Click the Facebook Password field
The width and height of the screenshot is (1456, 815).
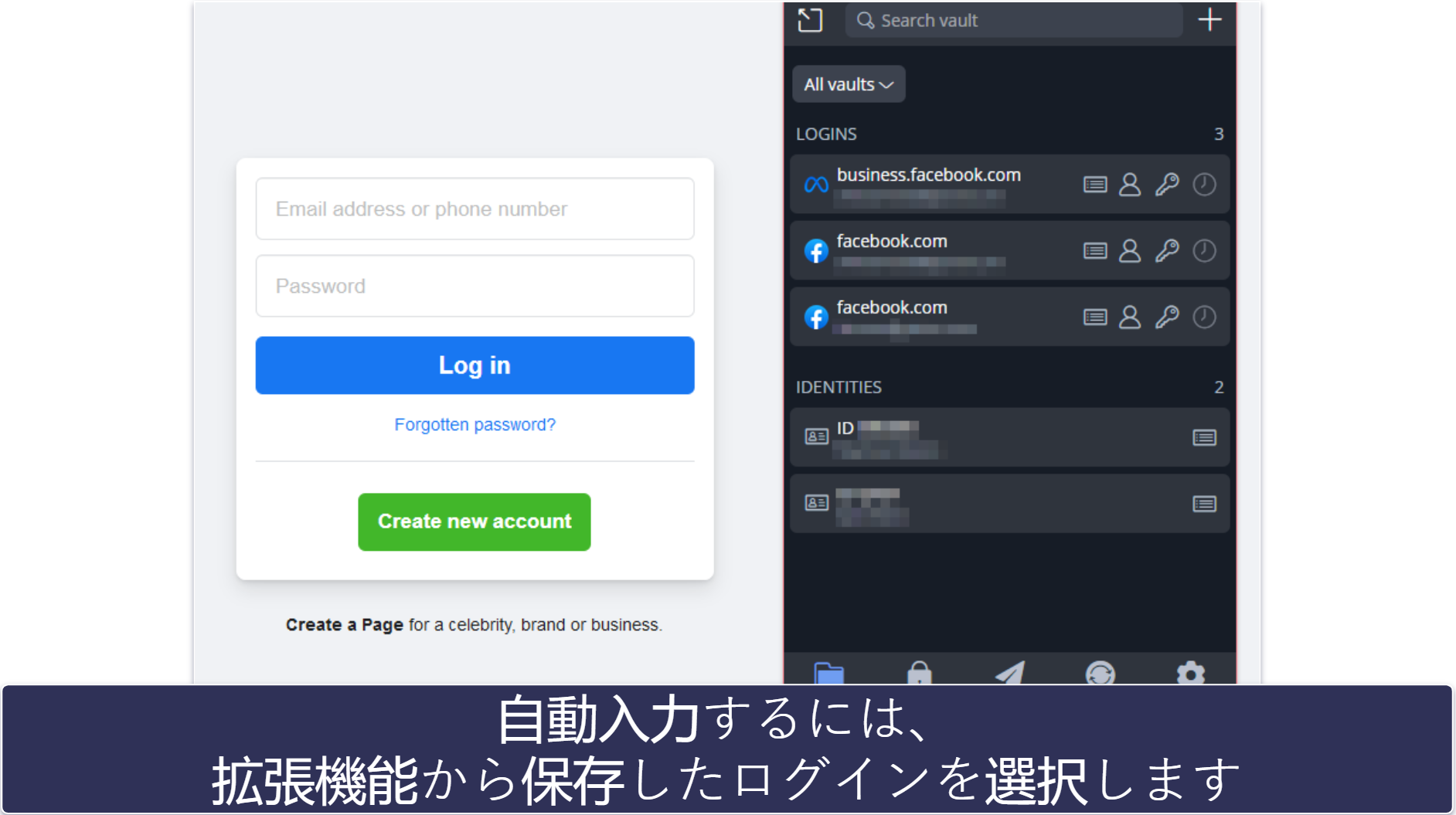475,286
